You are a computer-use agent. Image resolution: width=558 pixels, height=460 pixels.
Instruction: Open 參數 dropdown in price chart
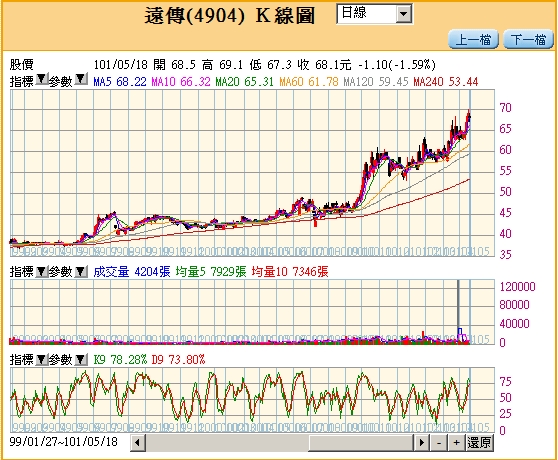[81, 79]
